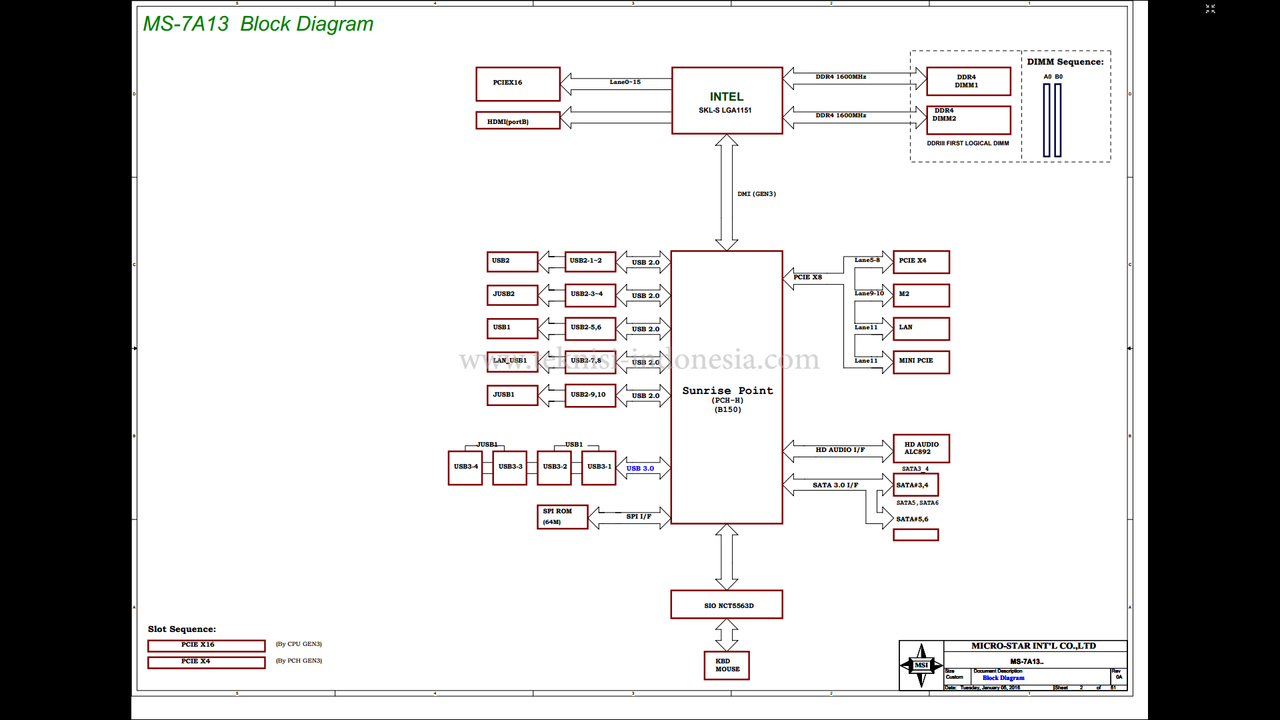Screen dimensions: 1280x720
Task: Click the 'PCIE X8' arrow label
Action: coord(808,277)
